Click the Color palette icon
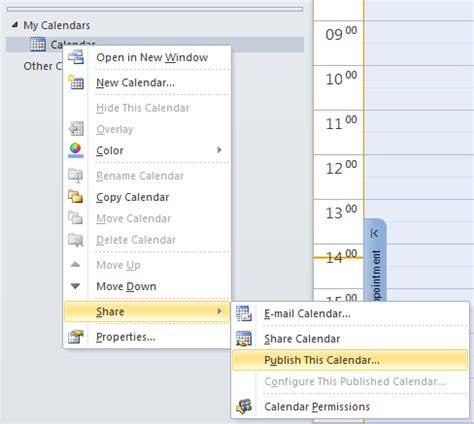The width and height of the screenshot is (474, 424). point(76,150)
